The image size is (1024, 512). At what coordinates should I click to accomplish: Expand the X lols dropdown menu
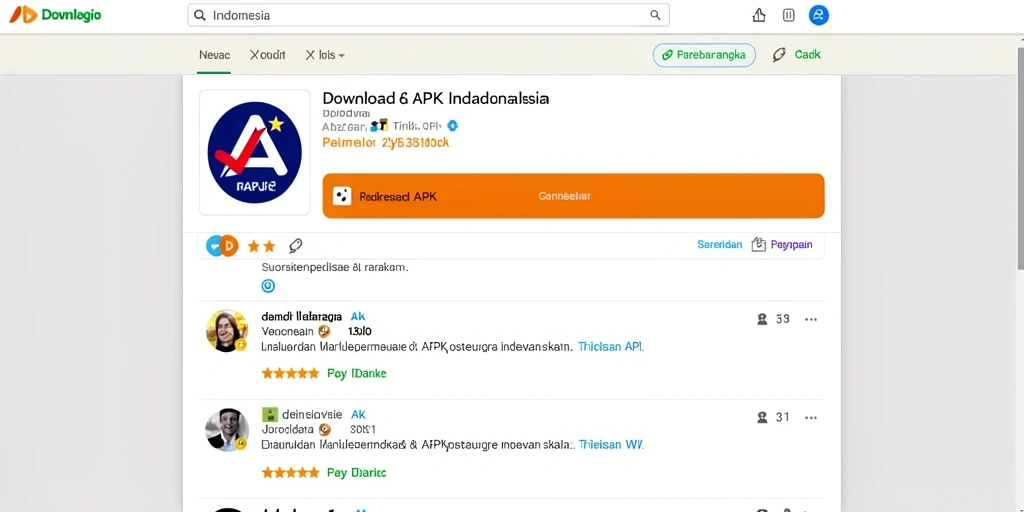pyautogui.click(x=325, y=56)
